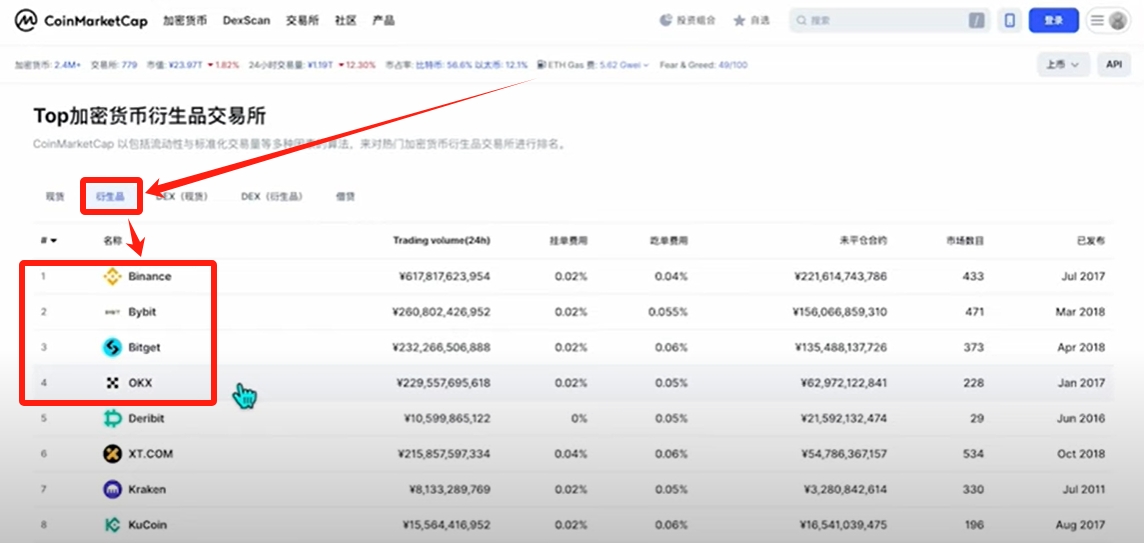The width and height of the screenshot is (1144, 543).
Task: Click the ETH Gas pump icon
Action: point(541,65)
